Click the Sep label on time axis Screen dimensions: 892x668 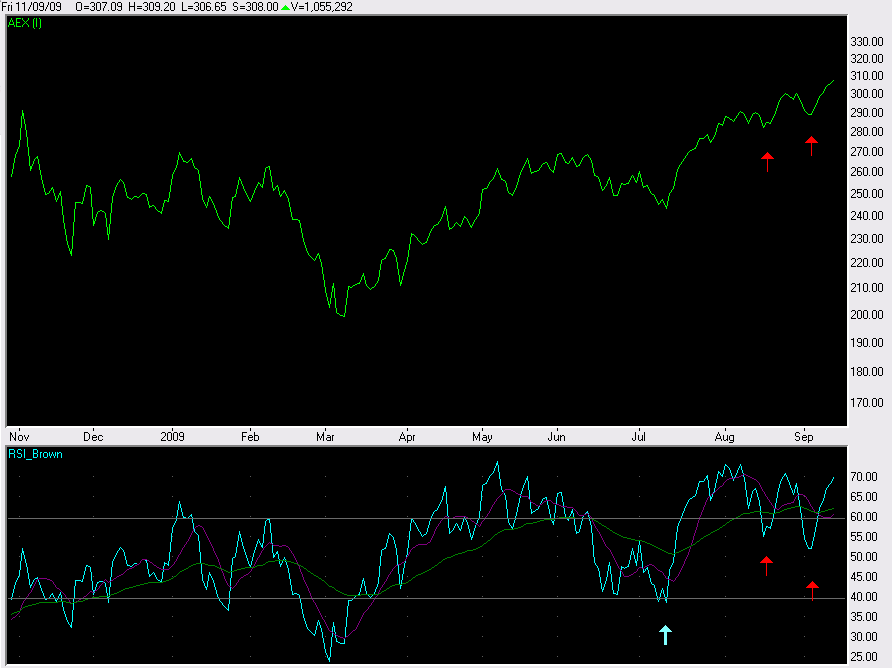click(803, 437)
